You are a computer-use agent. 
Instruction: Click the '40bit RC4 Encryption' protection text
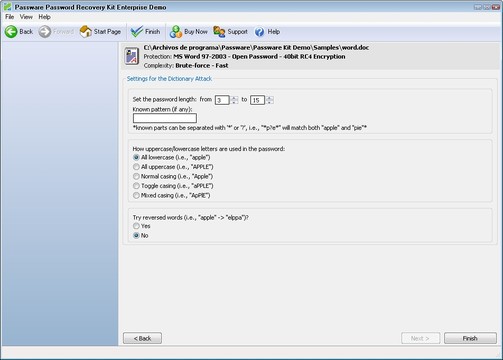click(314, 56)
